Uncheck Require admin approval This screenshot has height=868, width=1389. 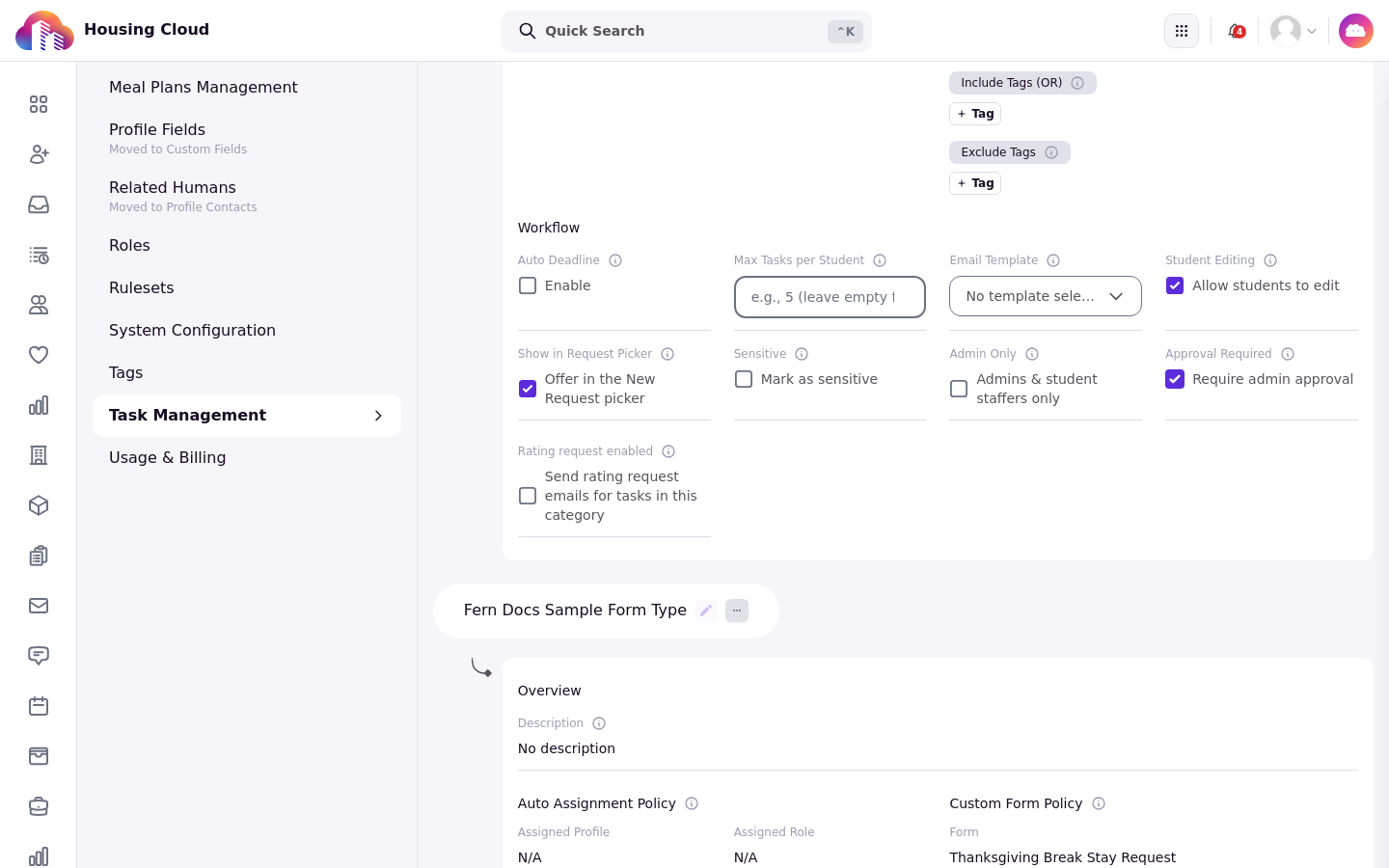1175,379
